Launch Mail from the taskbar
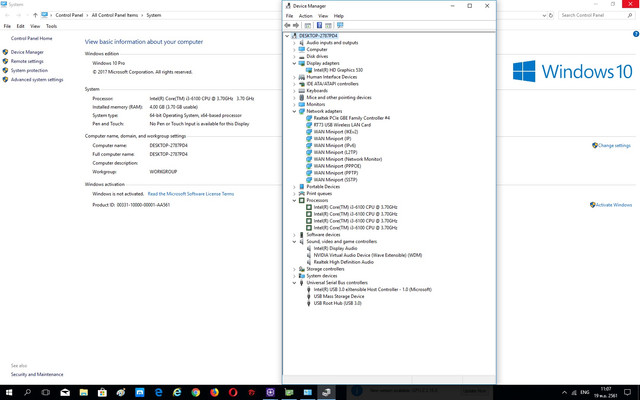The image size is (640, 400). point(65,392)
